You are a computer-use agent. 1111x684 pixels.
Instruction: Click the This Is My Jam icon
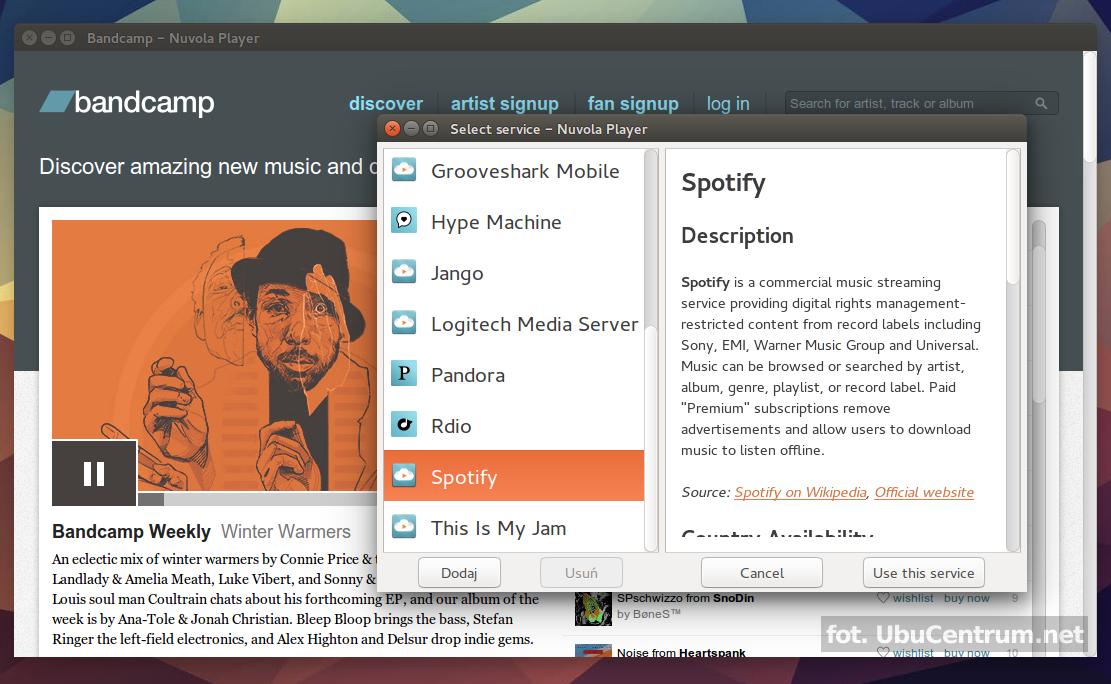click(x=404, y=527)
